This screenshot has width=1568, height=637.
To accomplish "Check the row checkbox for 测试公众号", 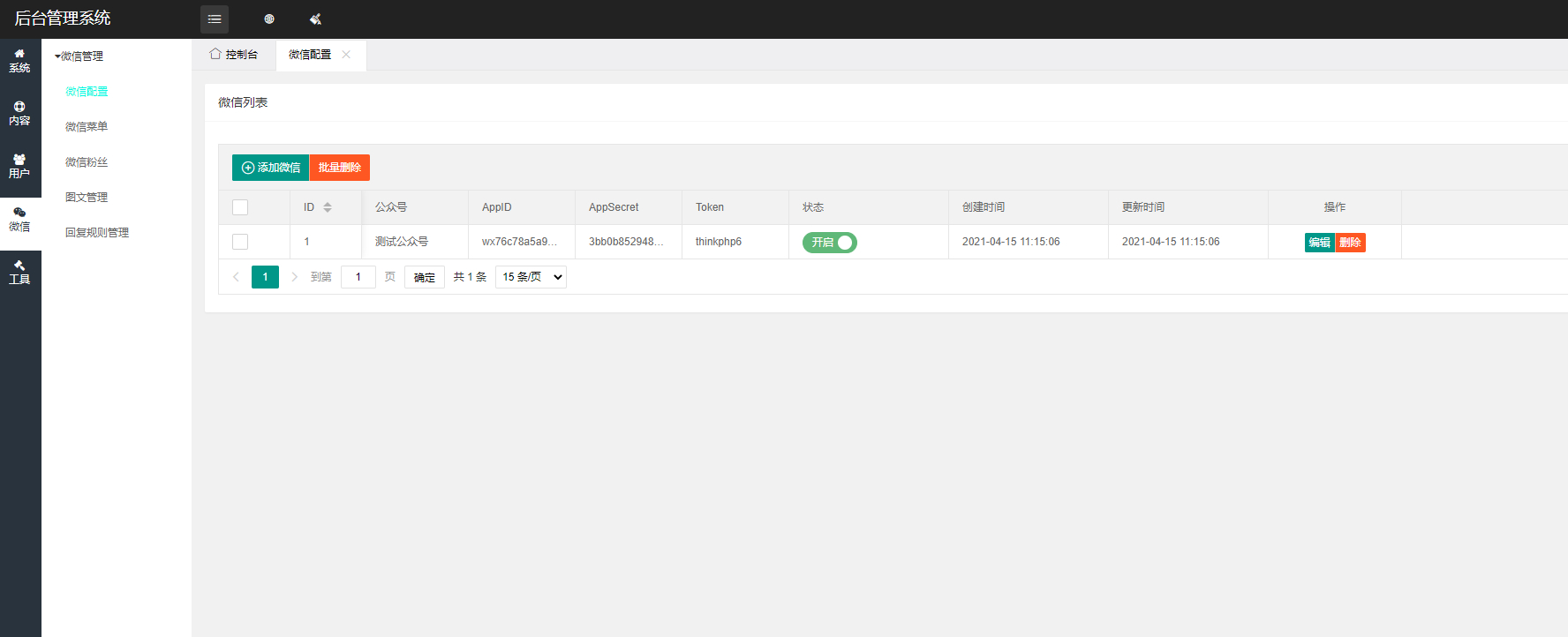I will click(240, 242).
